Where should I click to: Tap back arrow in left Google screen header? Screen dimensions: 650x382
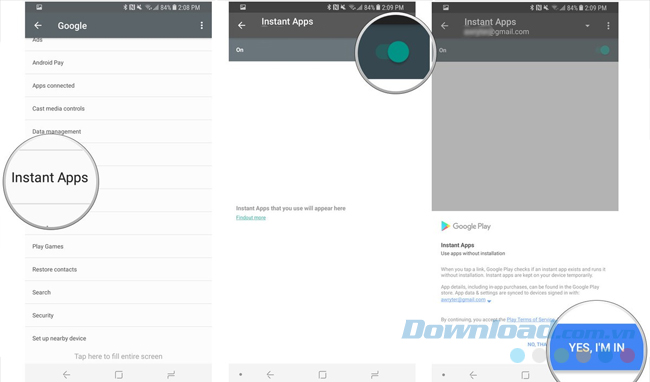tap(38, 25)
